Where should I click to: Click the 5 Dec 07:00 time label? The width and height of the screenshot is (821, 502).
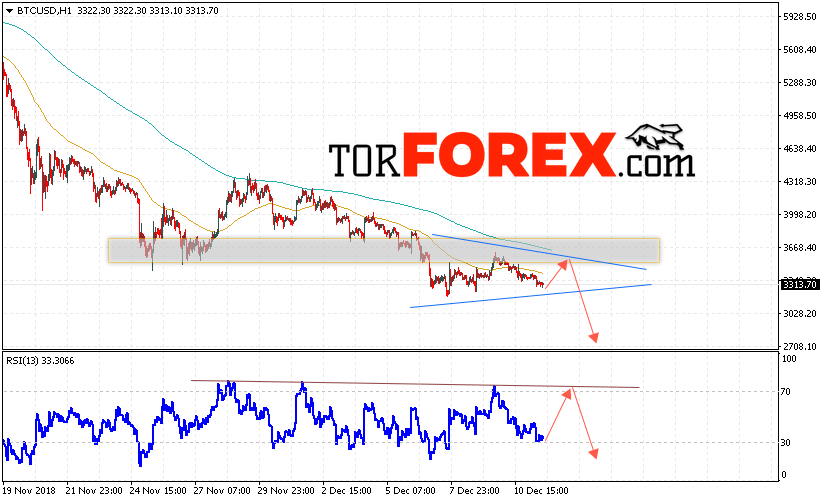coord(411,491)
